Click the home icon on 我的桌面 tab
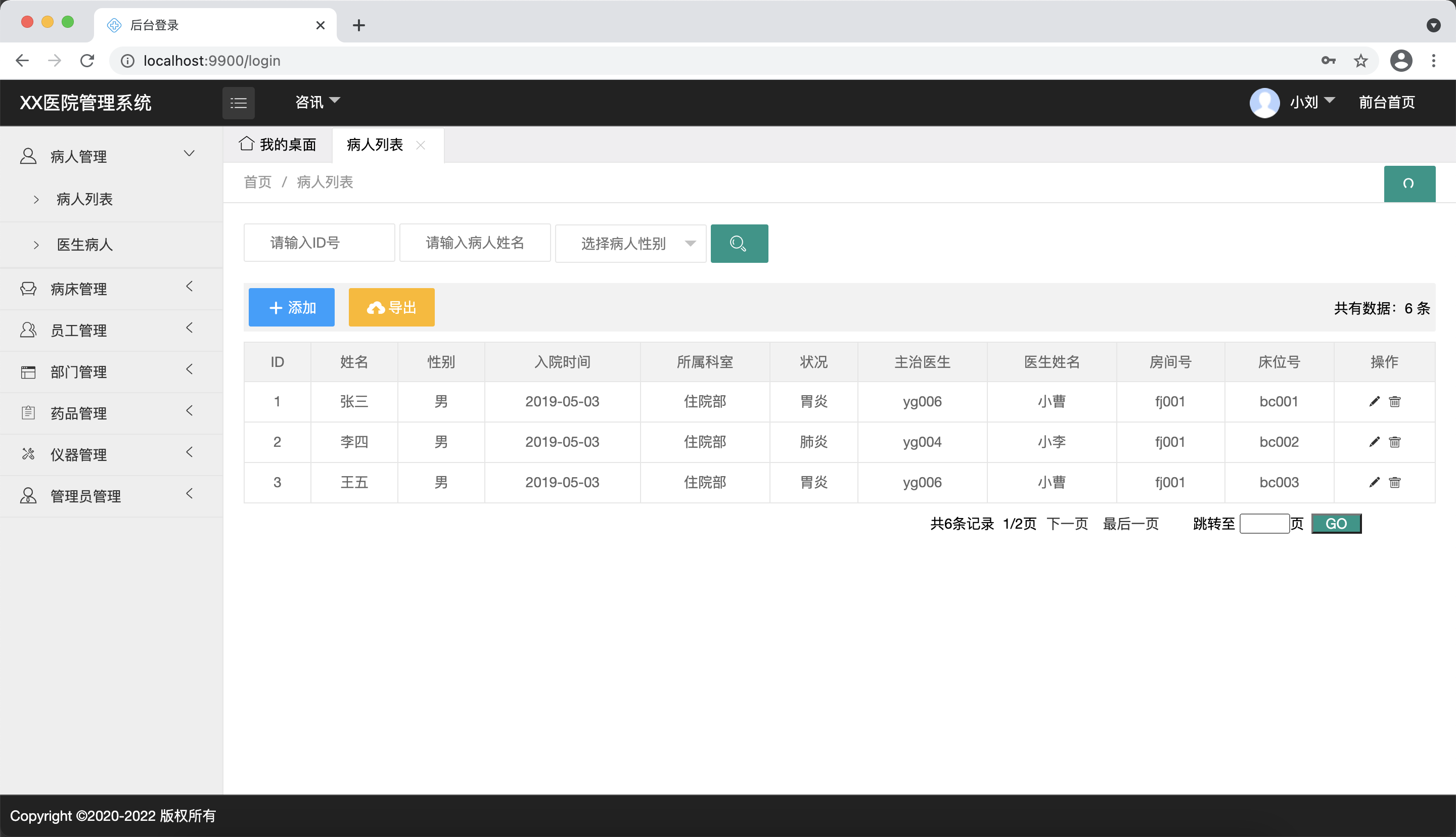Image resolution: width=1456 pixels, height=837 pixels. pyautogui.click(x=247, y=143)
